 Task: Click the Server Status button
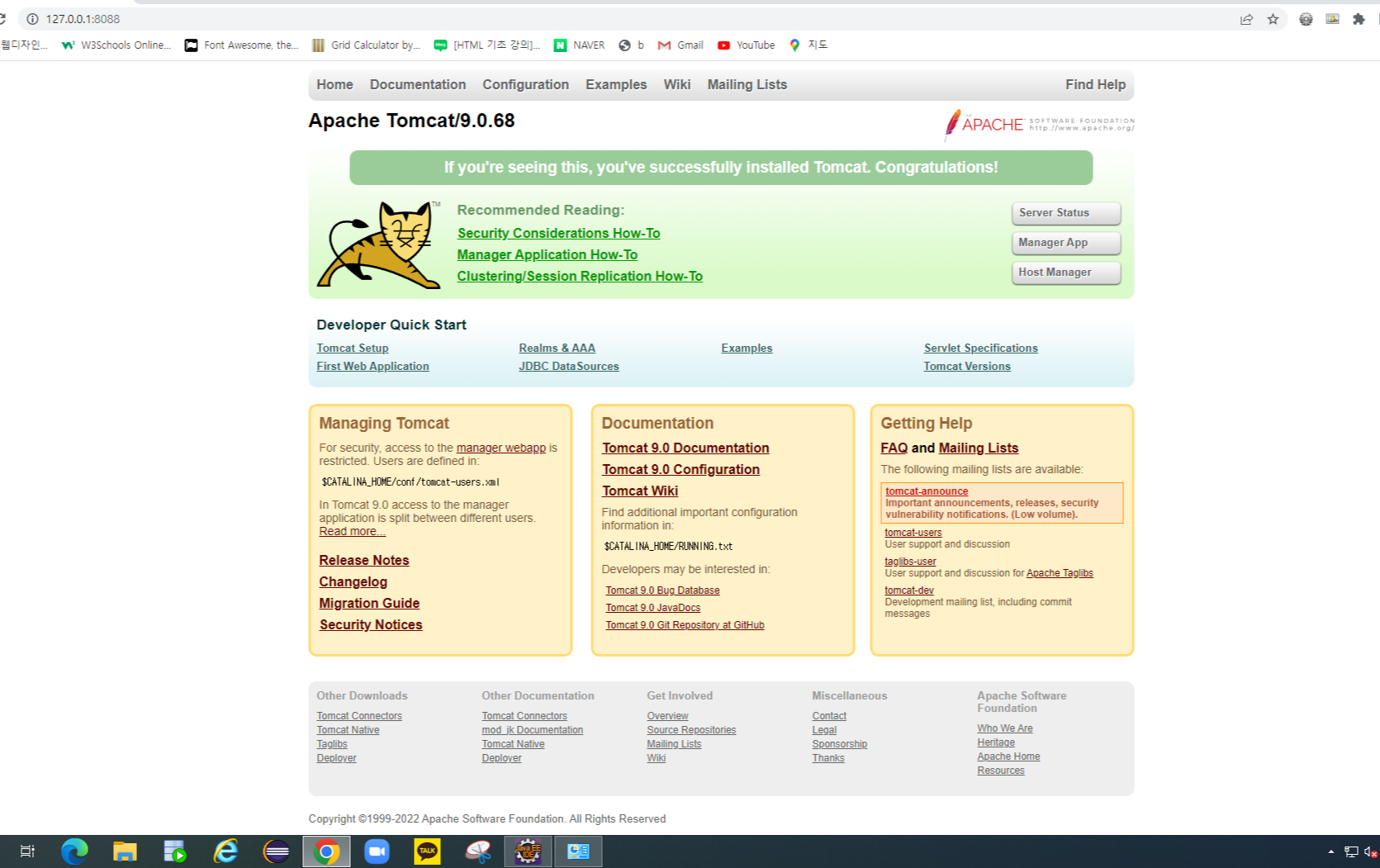tap(1066, 213)
